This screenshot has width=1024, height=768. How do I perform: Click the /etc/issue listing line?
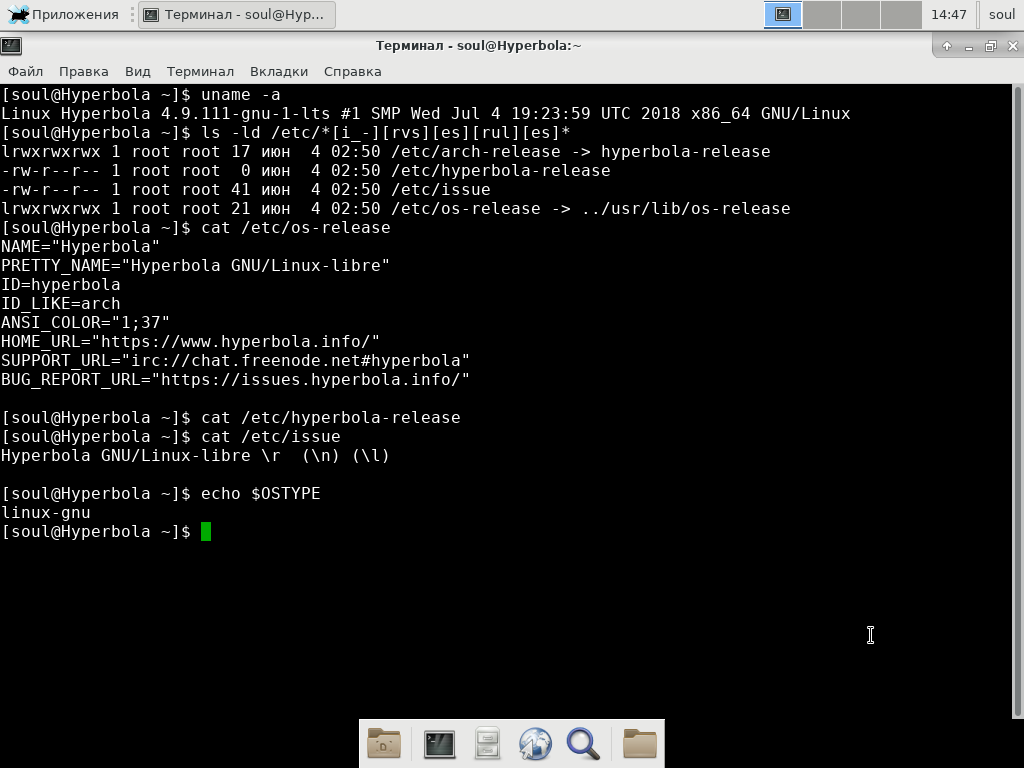coord(246,189)
